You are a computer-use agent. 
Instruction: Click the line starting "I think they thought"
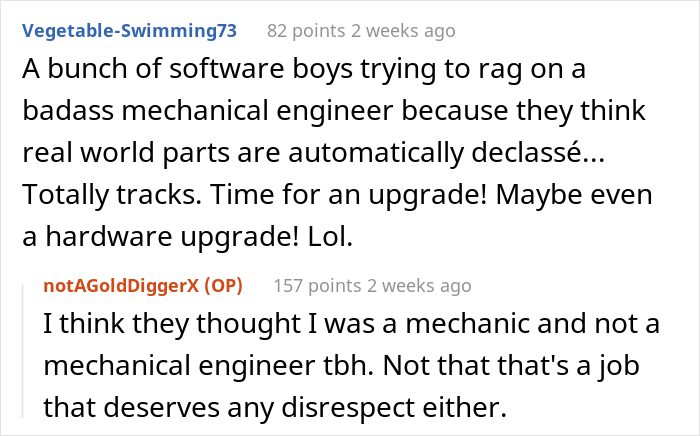point(351,324)
